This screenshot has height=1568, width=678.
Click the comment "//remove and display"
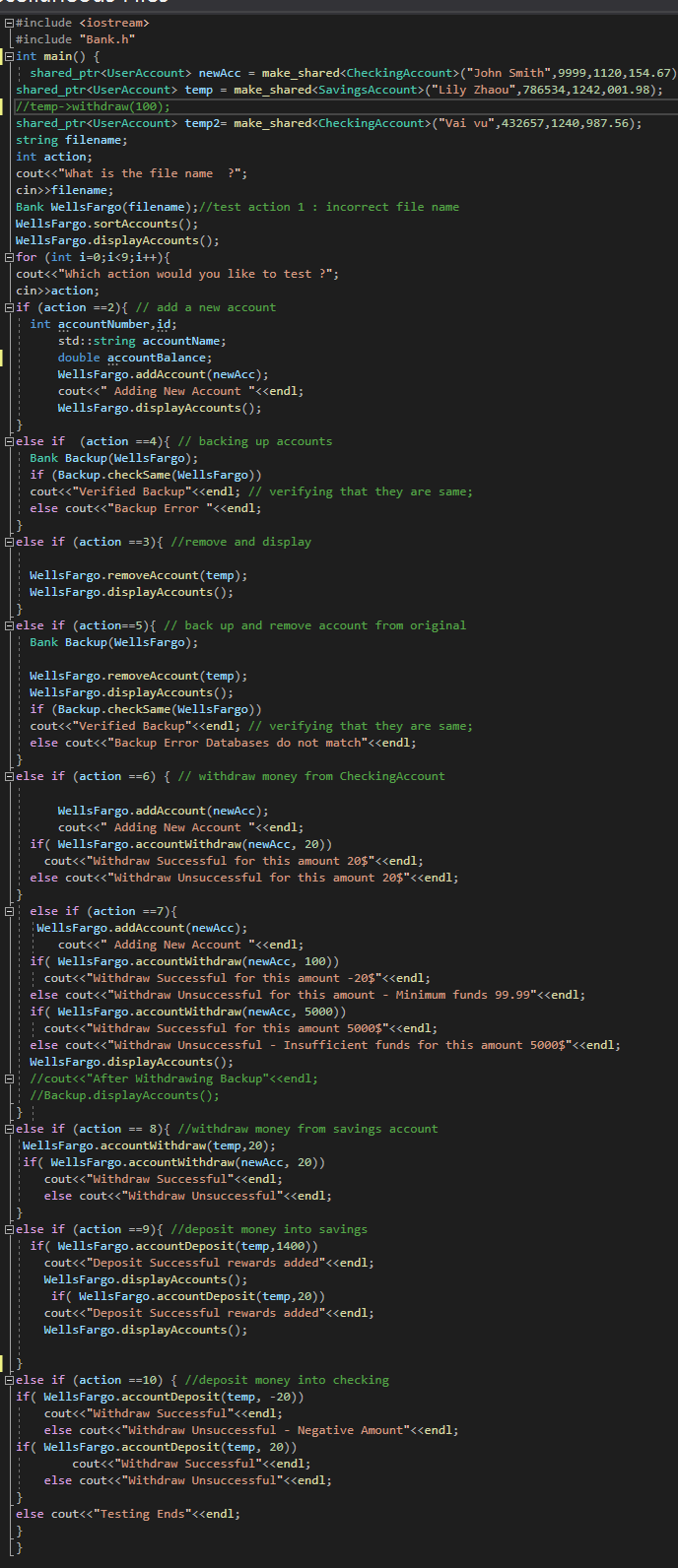[240, 542]
